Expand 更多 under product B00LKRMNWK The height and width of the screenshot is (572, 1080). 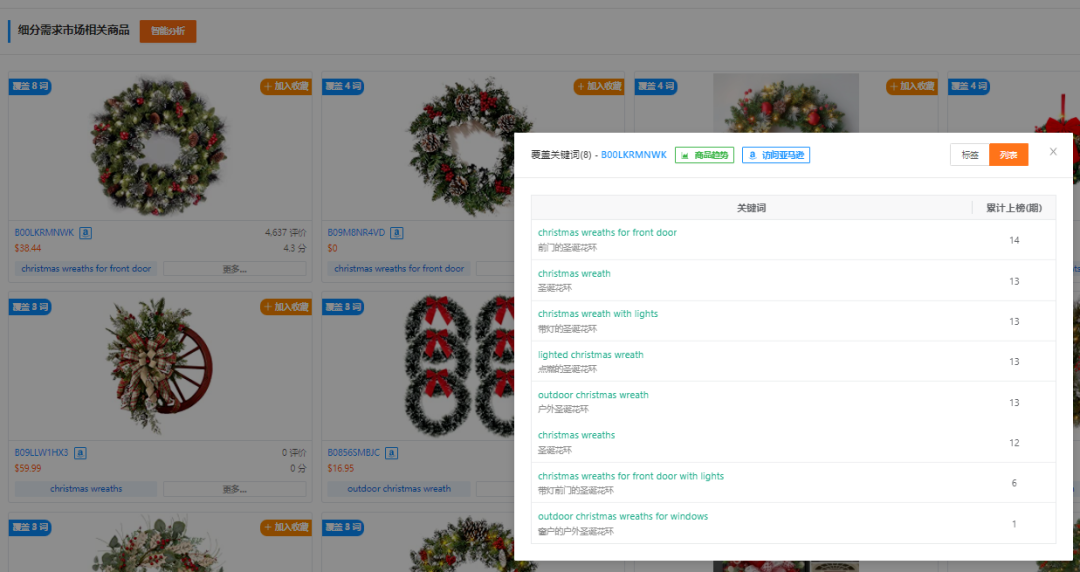point(235,269)
